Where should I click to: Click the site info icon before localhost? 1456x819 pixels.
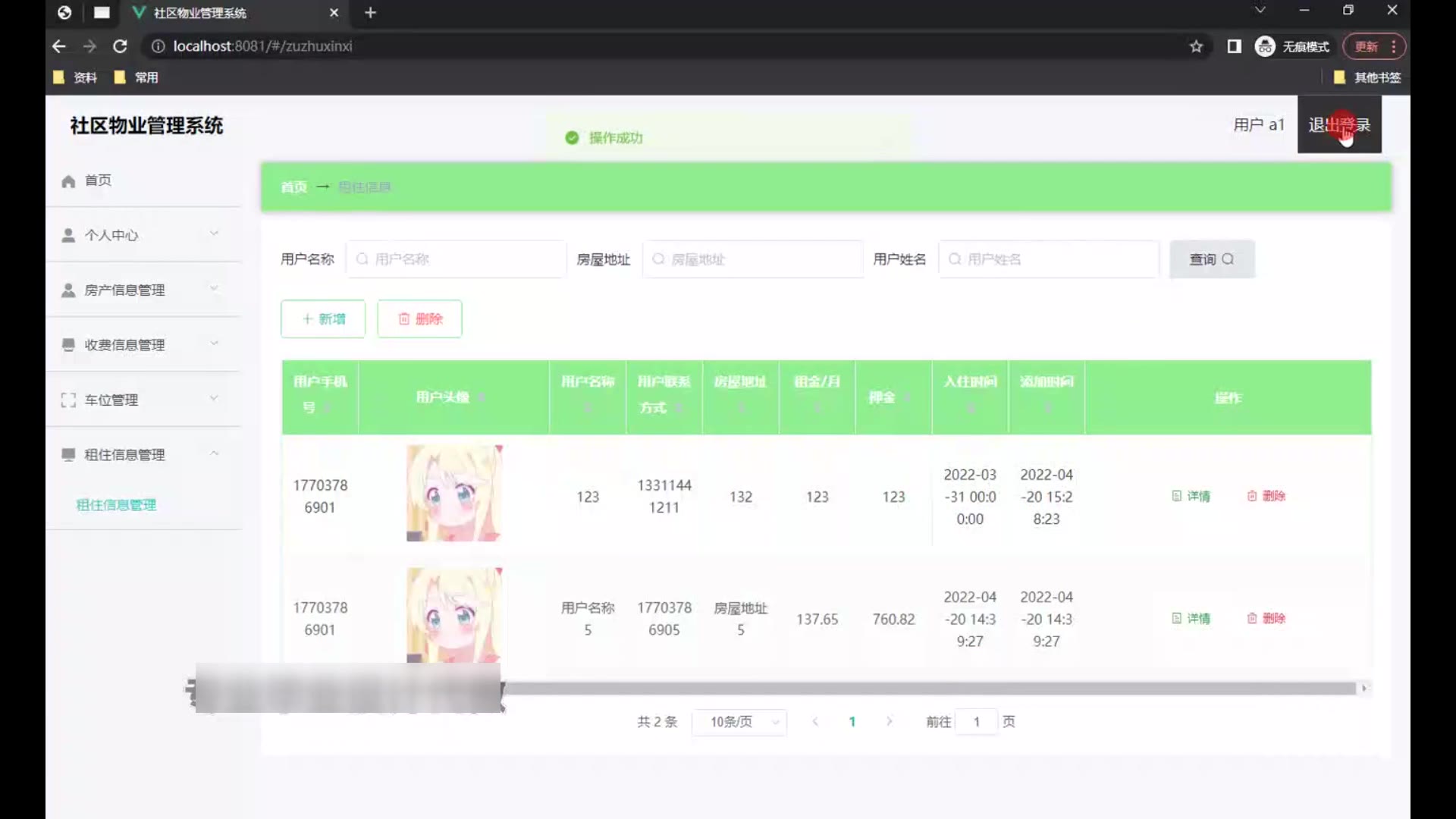(158, 46)
